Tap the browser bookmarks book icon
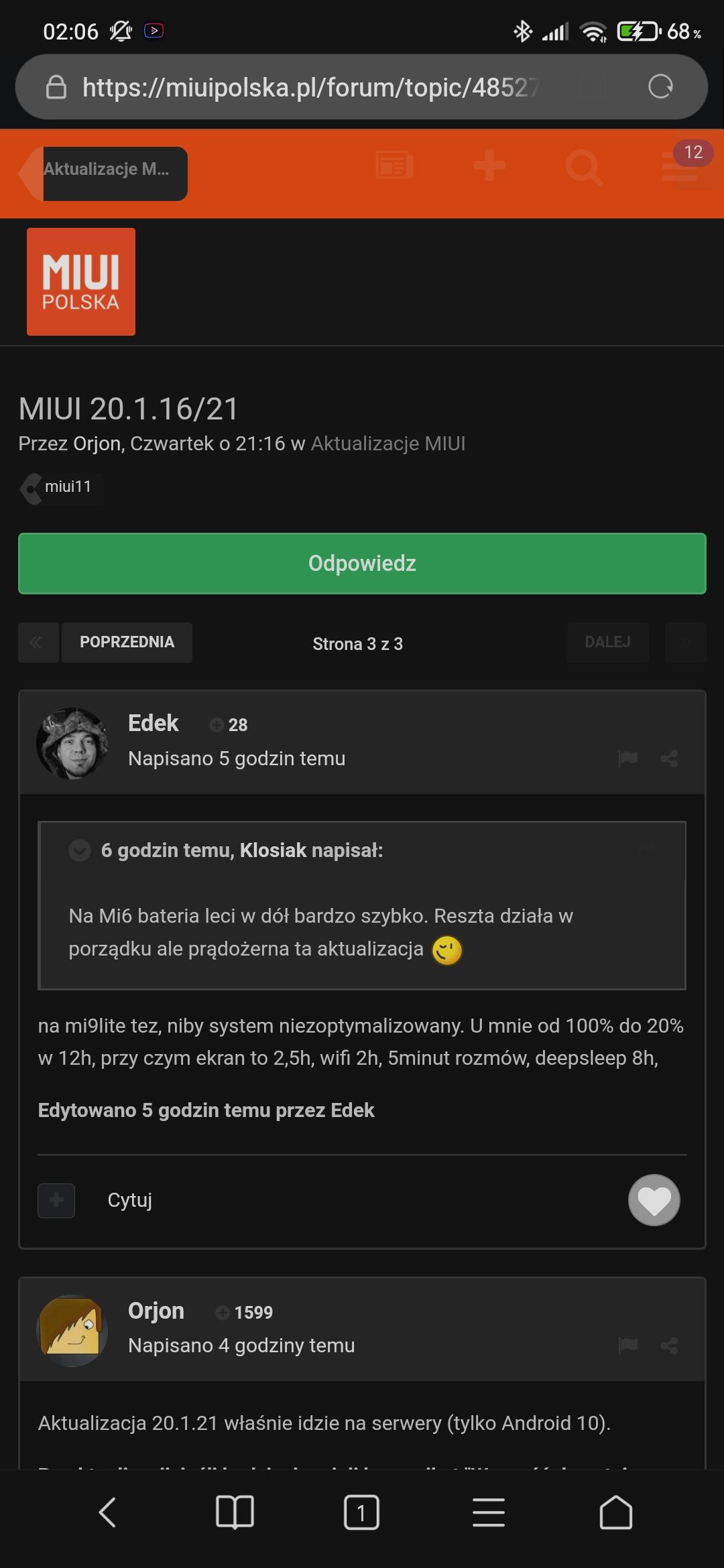 tap(235, 1512)
